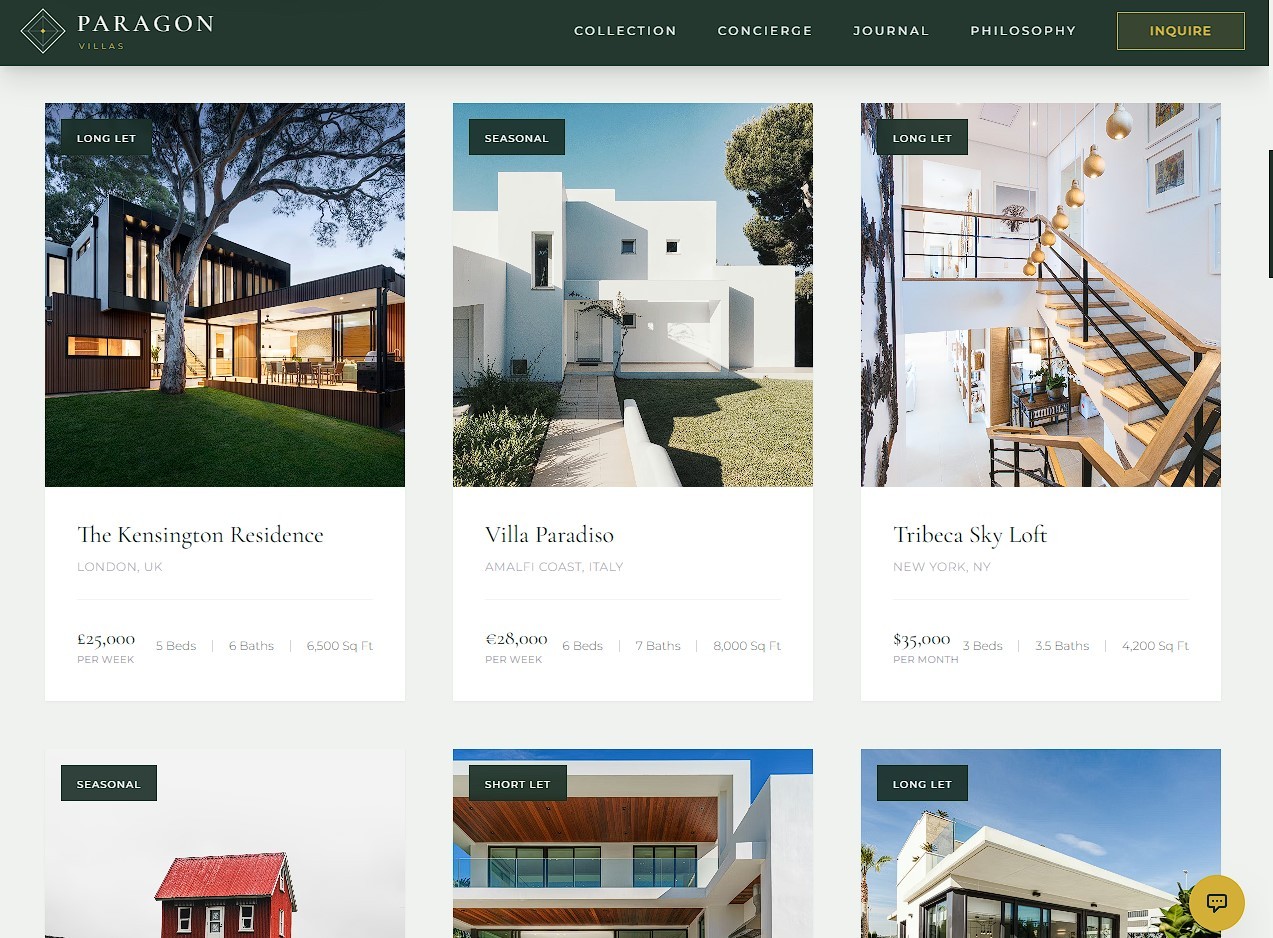
Task: Open the Villa Paradiso listing title
Action: pos(549,535)
